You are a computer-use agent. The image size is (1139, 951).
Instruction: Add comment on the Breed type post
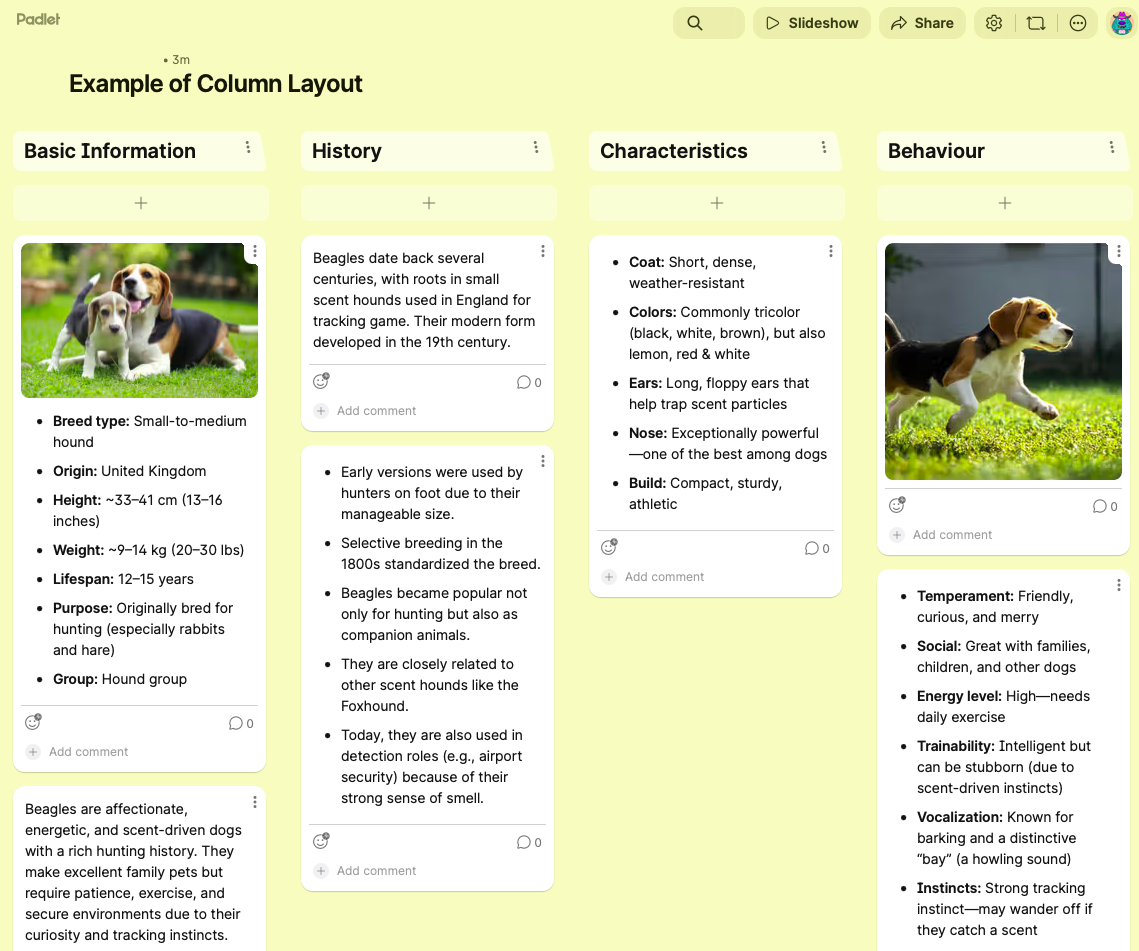point(78,752)
